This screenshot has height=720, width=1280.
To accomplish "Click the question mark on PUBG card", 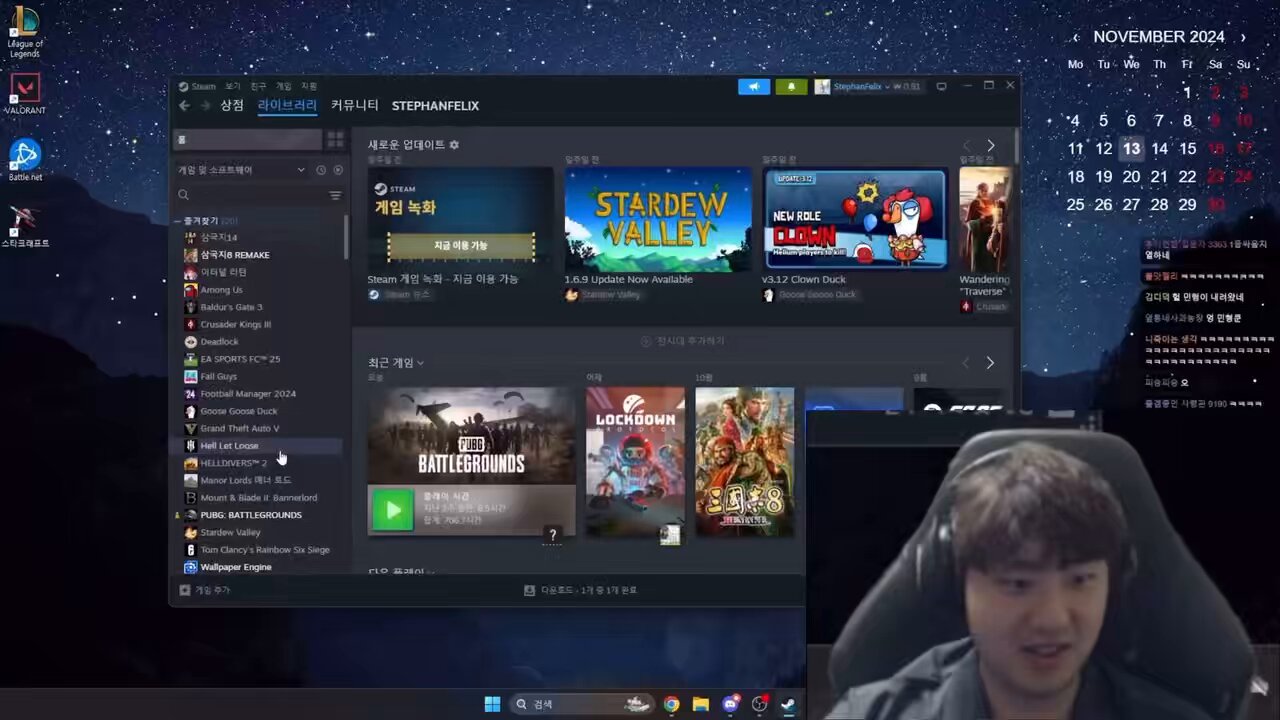I will click(x=552, y=535).
